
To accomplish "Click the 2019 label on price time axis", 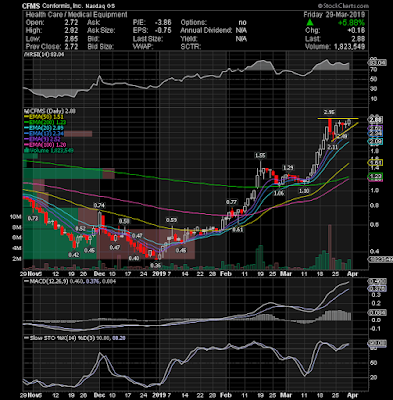I will 158,274.
